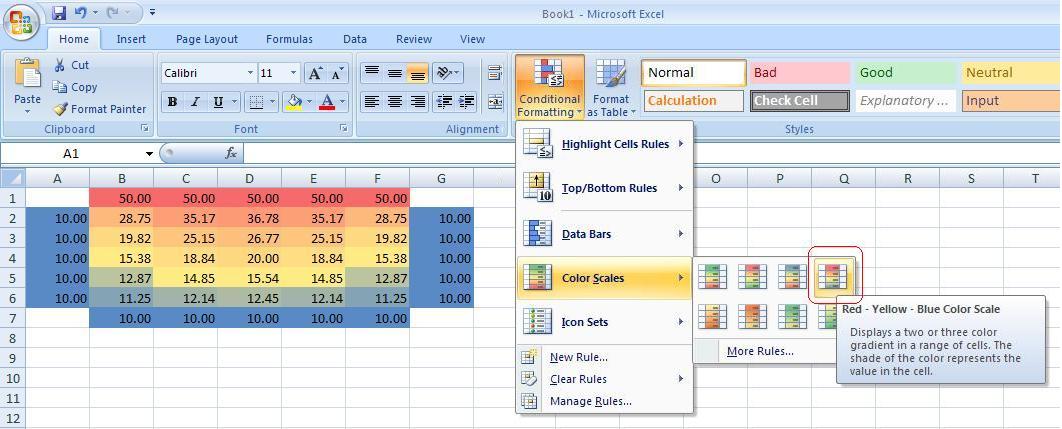The height and width of the screenshot is (429, 1062).
Task: Pick the Yellow - Red two-color scale
Action: [x=713, y=316]
